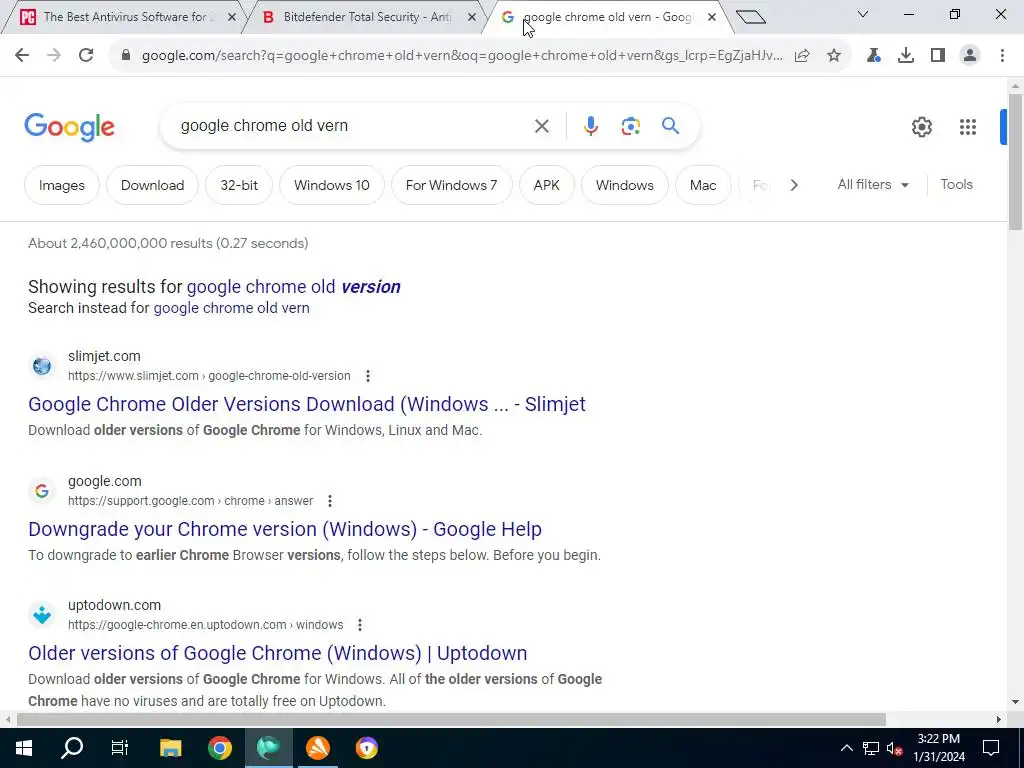Open Chrome downloads tray
The width and height of the screenshot is (1024, 768).
(906, 56)
